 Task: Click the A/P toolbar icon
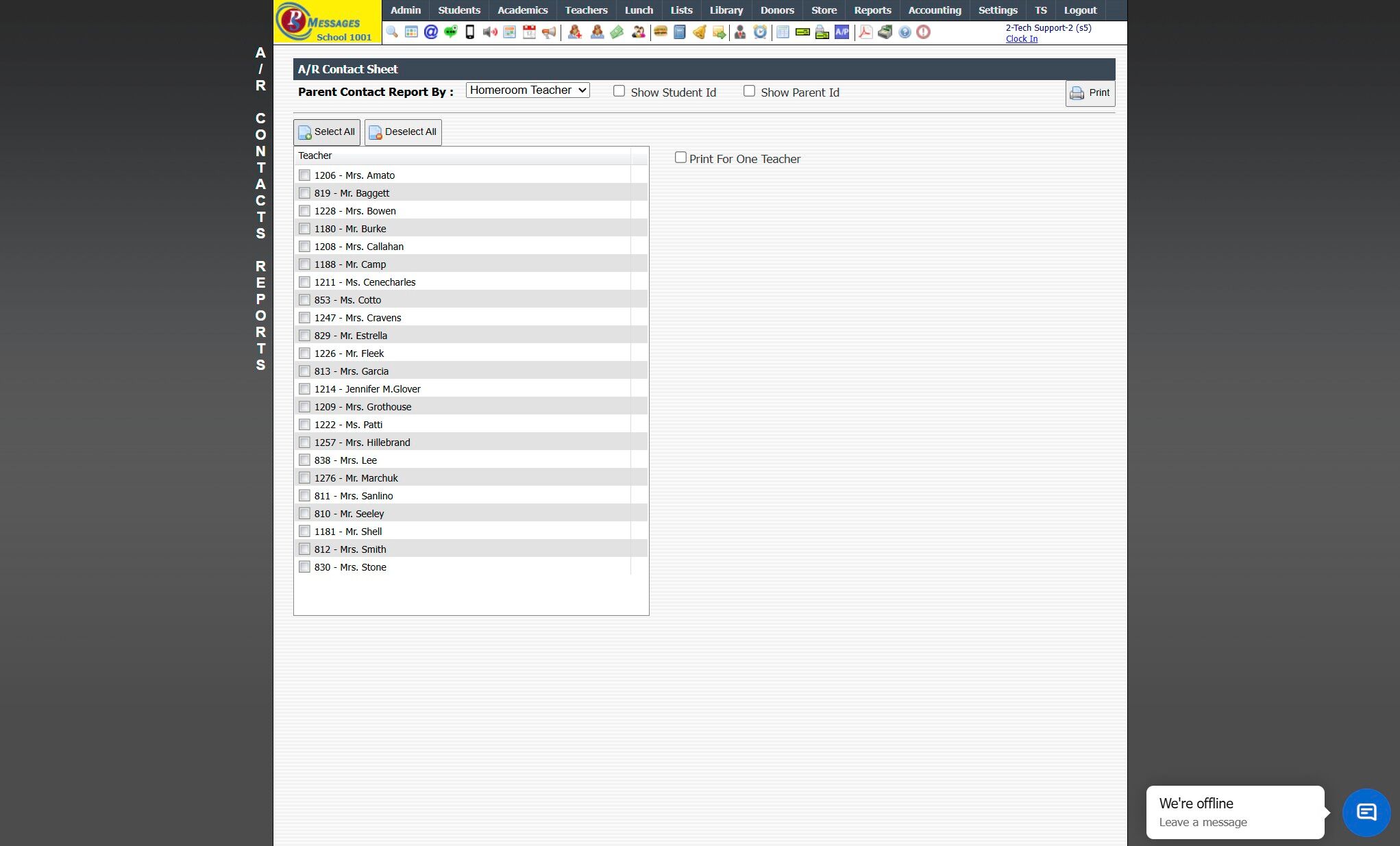[842, 32]
